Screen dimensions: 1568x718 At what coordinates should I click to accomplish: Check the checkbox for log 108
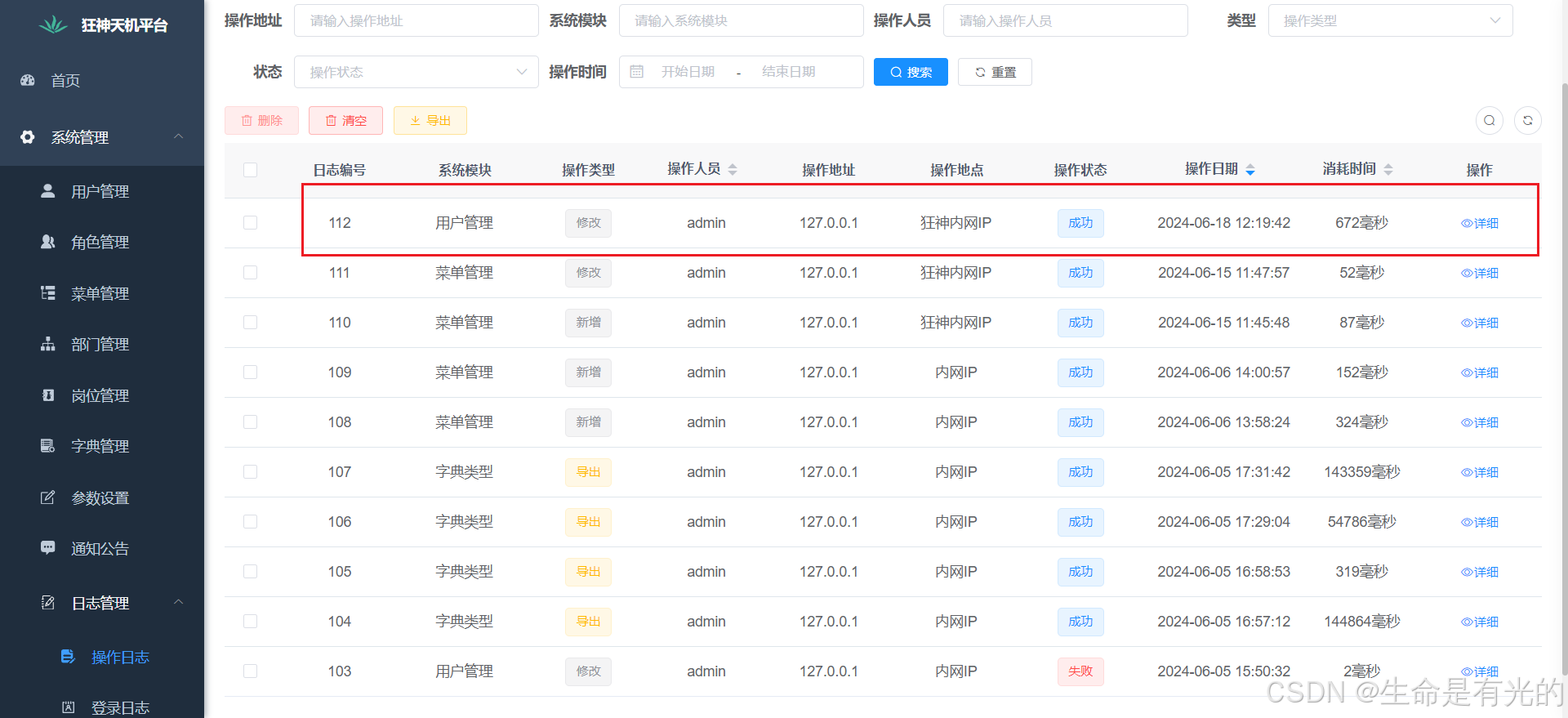(x=251, y=422)
